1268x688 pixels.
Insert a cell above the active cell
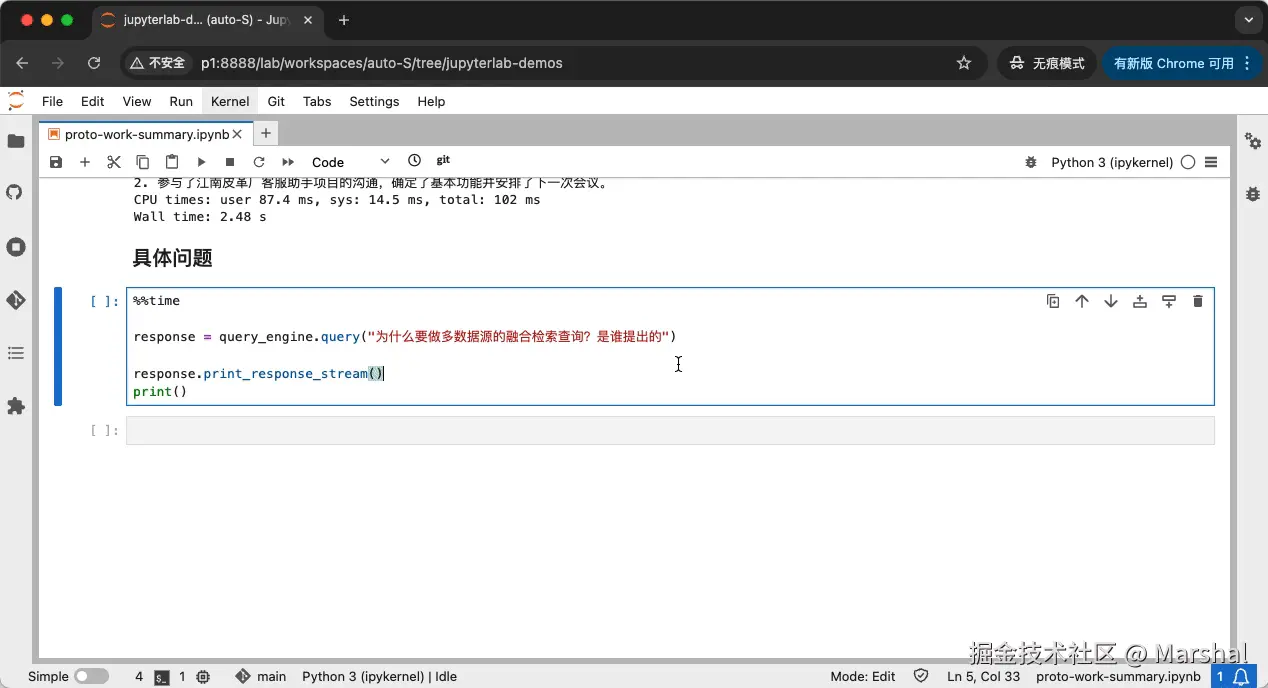[1140, 301]
